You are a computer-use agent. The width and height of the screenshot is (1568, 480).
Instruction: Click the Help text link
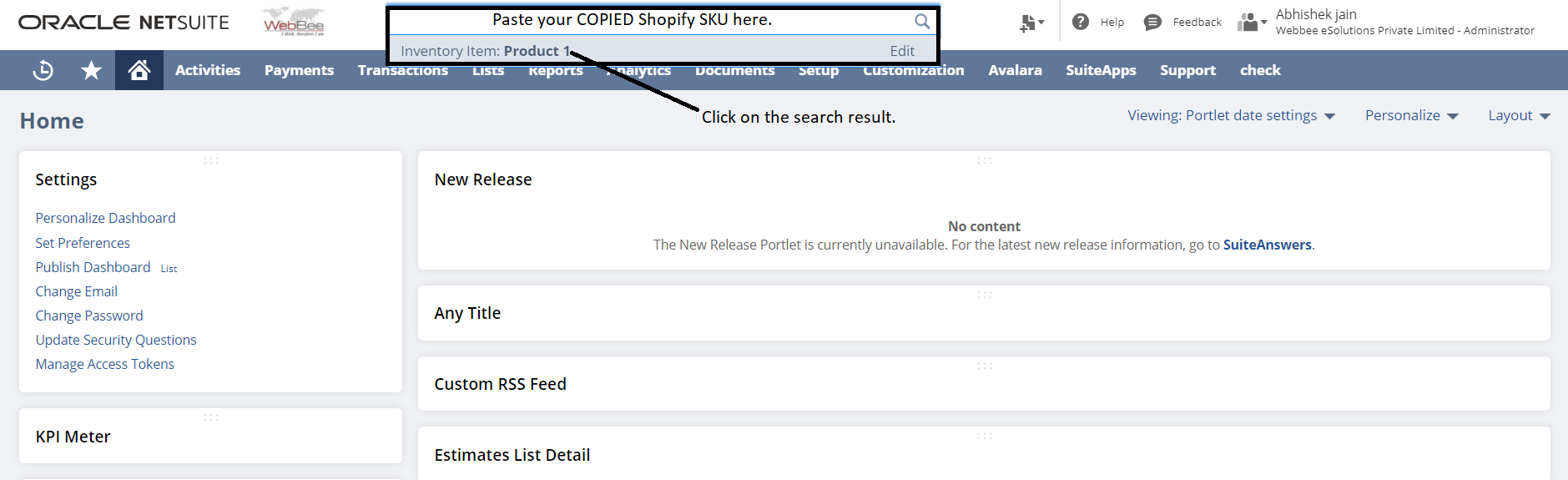(x=1112, y=23)
